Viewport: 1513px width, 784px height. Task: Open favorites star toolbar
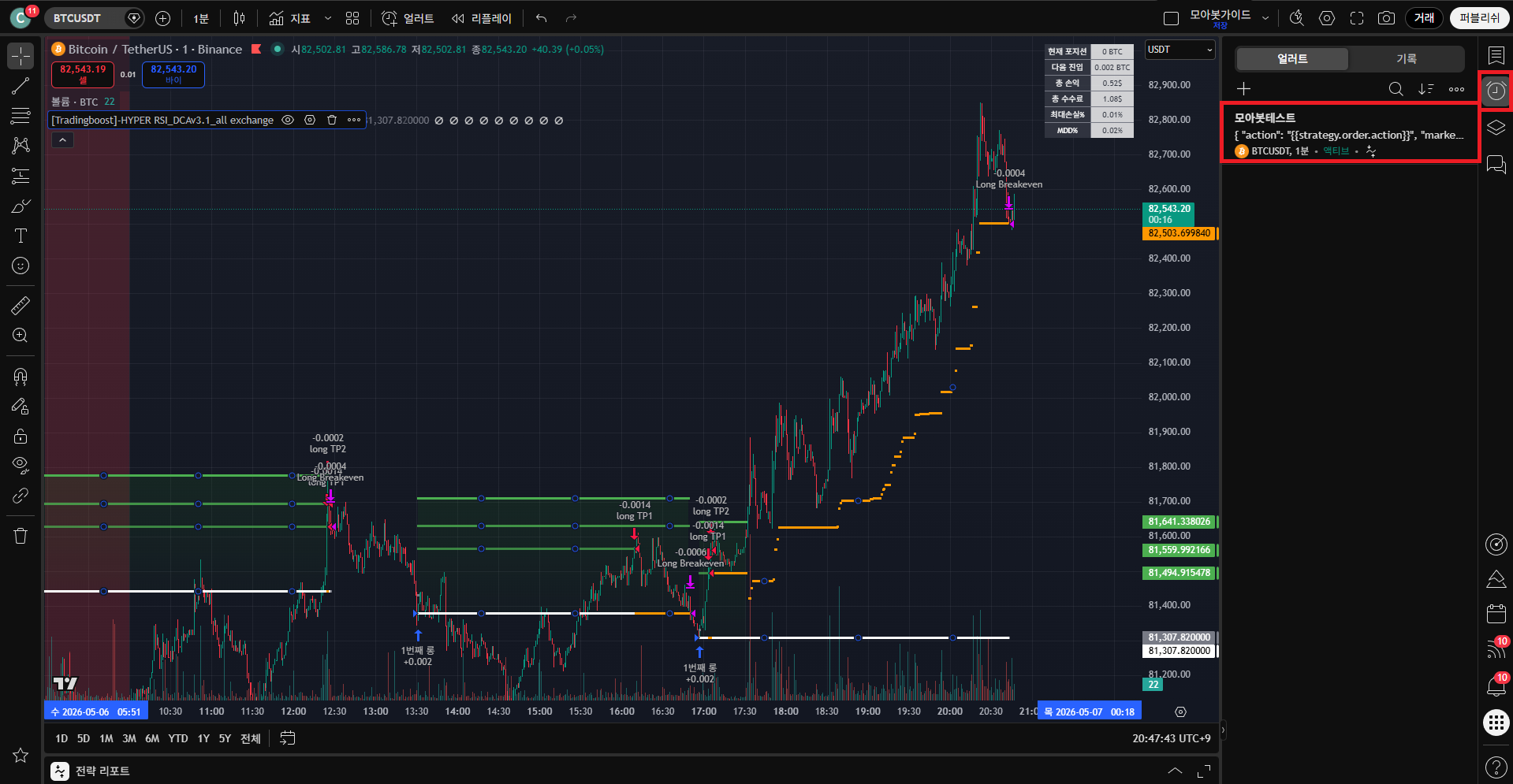point(20,755)
